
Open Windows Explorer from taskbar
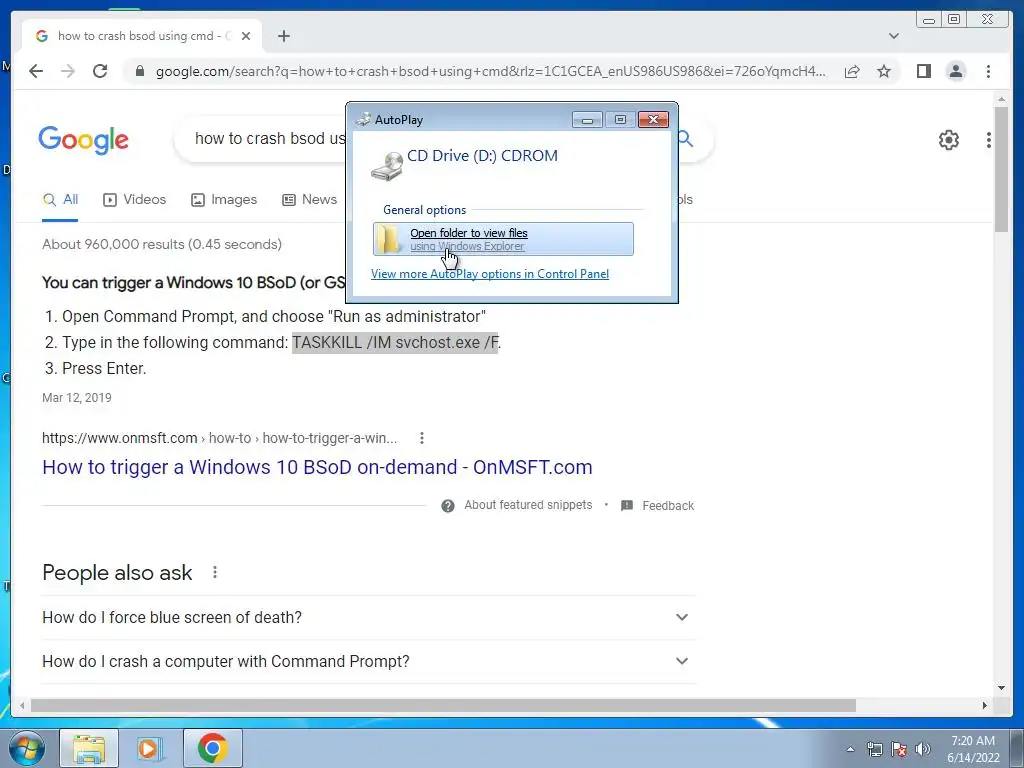pos(89,748)
